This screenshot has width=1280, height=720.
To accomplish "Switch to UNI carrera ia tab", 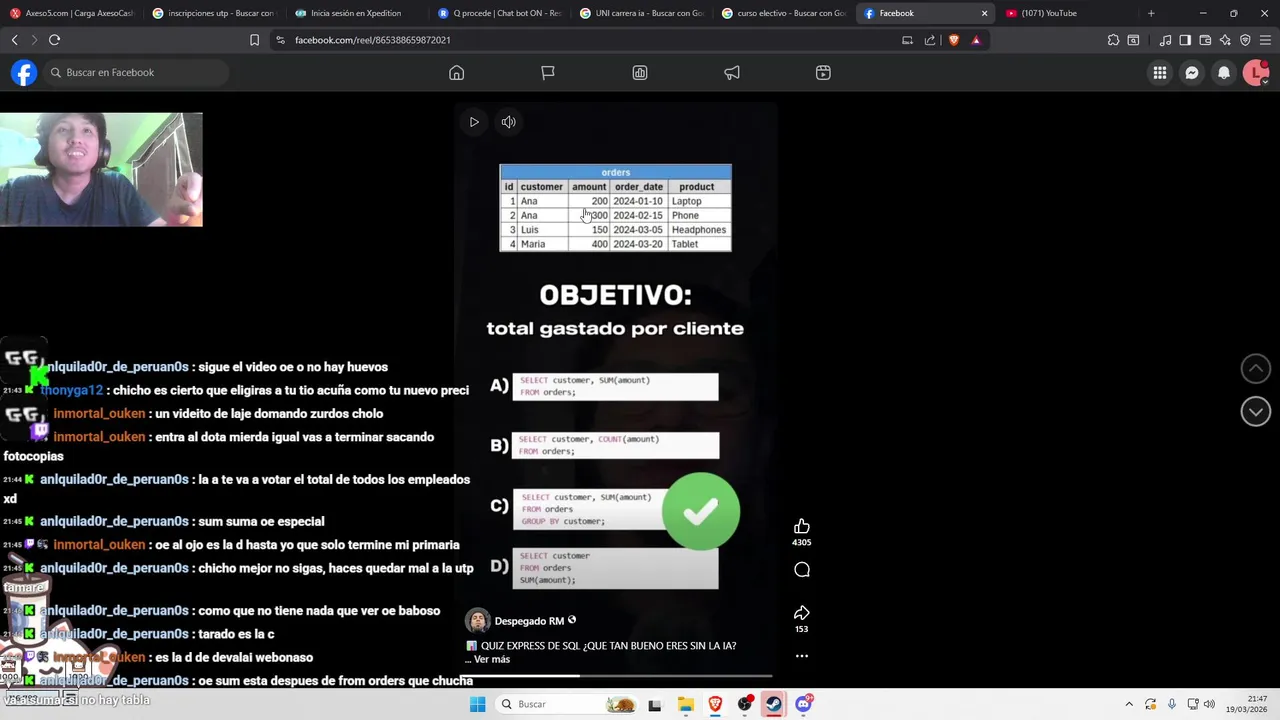I will (x=640, y=13).
